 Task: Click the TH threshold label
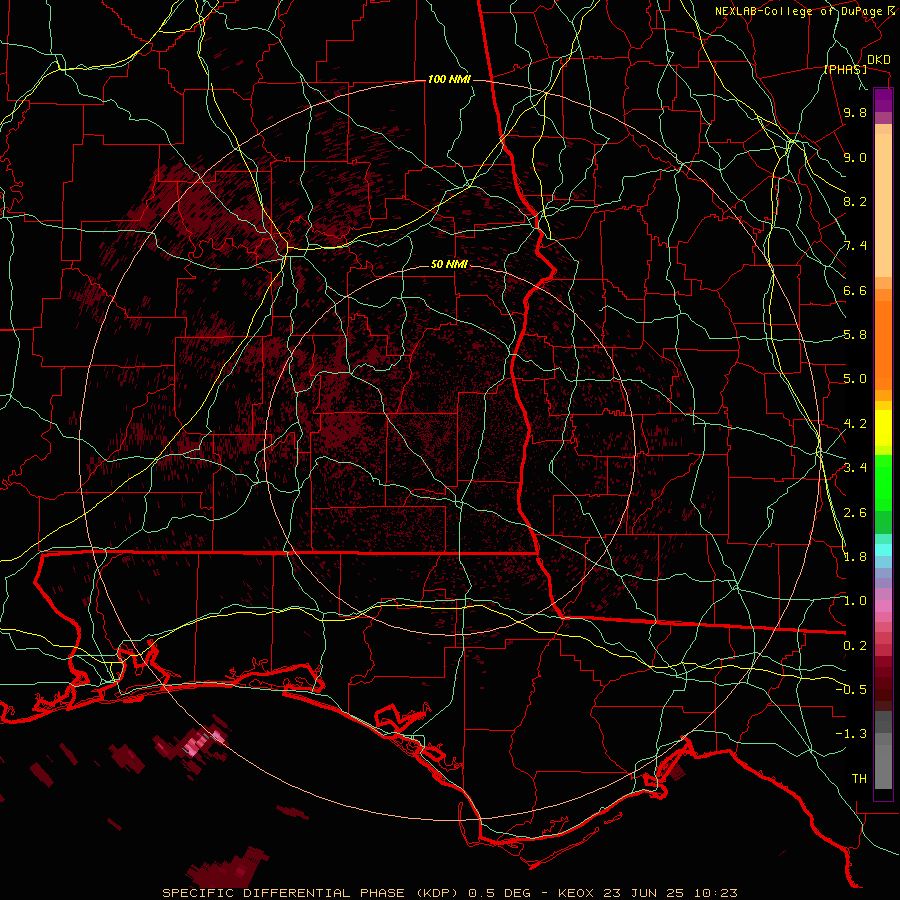(859, 779)
